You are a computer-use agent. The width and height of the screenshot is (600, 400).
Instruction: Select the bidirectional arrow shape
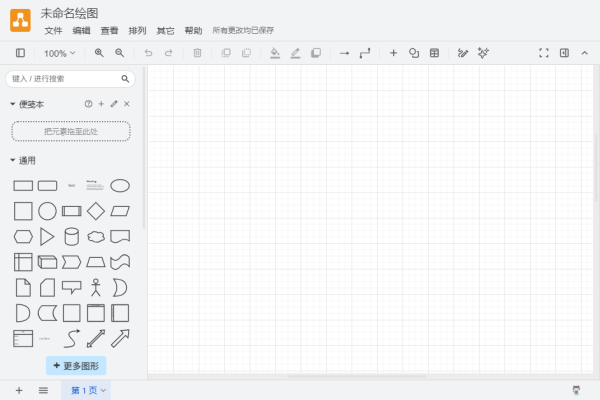96,339
